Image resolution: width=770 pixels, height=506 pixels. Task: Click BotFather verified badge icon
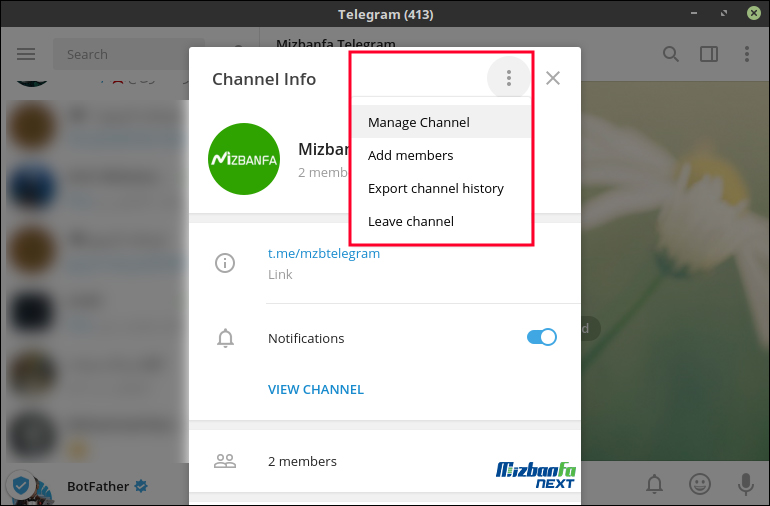pyautogui.click(x=141, y=486)
